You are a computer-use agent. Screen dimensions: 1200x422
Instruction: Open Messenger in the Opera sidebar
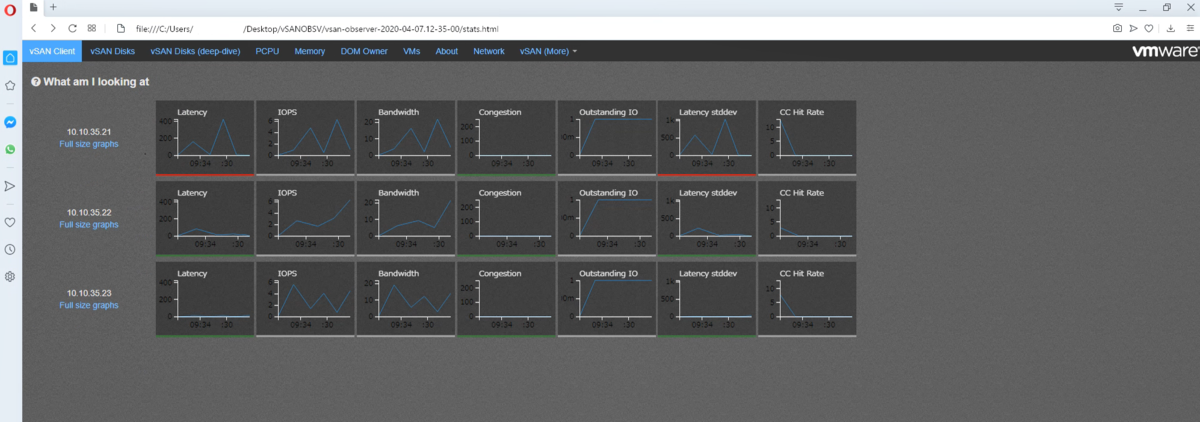coord(10,122)
